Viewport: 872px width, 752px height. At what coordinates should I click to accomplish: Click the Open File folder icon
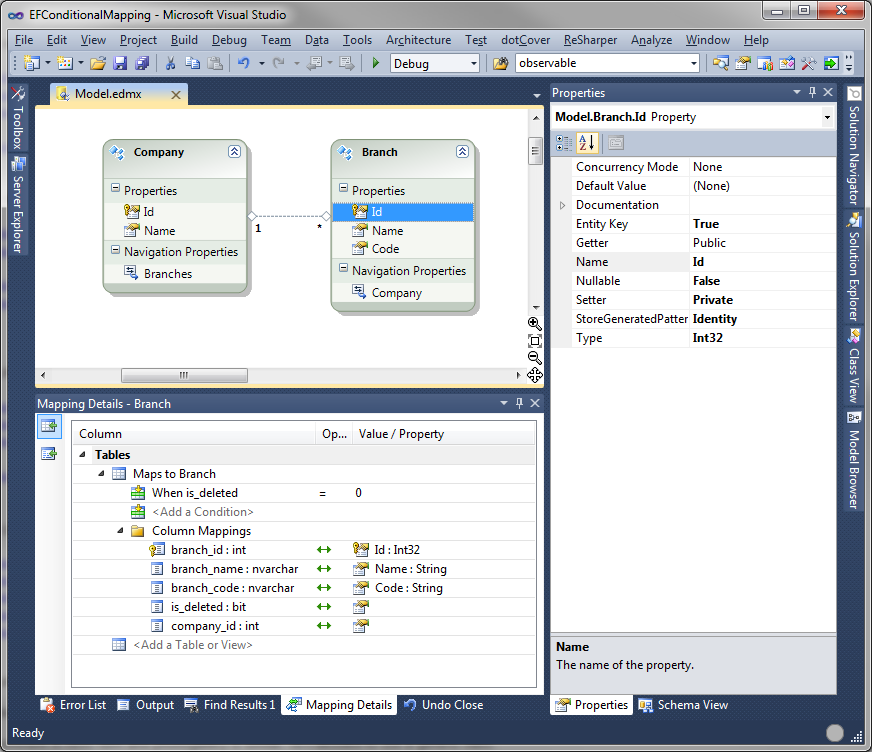tap(98, 63)
